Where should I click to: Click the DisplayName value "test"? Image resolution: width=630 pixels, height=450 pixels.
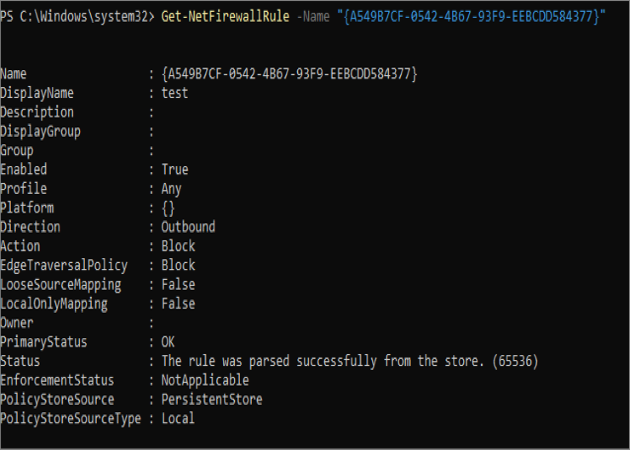(174, 93)
